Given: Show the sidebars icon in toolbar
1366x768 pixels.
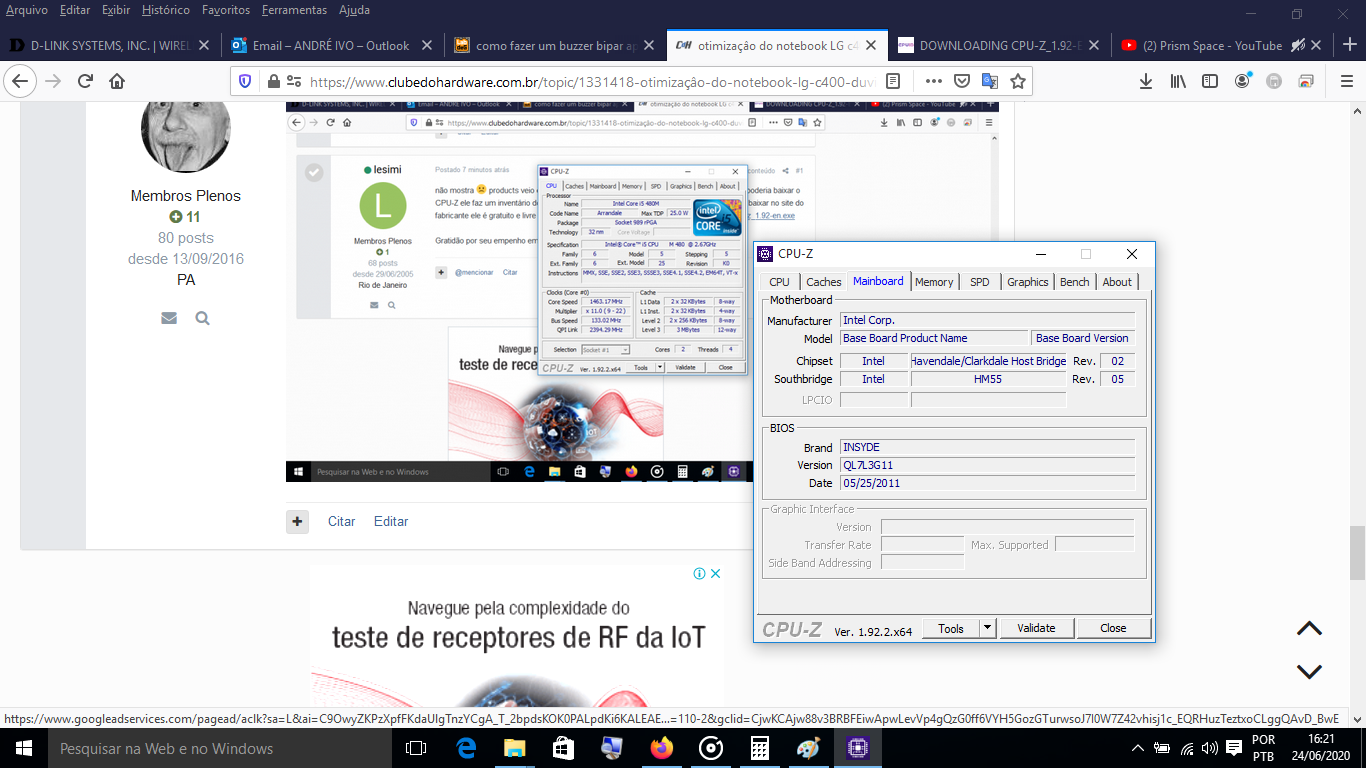Looking at the screenshot, I should point(1210,81).
